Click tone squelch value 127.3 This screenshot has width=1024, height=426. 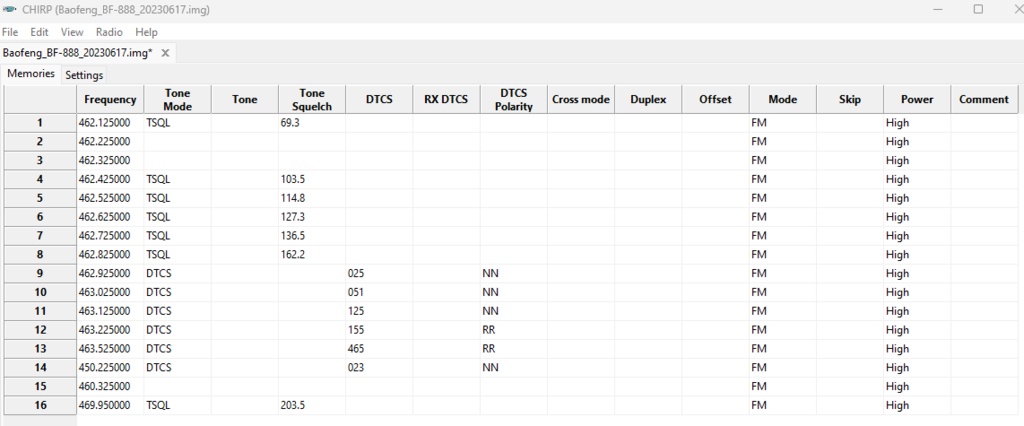pyautogui.click(x=312, y=217)
